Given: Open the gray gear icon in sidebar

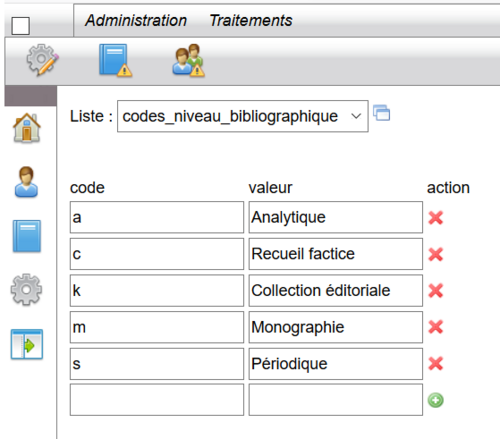Looking at the screenshot, I should tap(26, 290).
